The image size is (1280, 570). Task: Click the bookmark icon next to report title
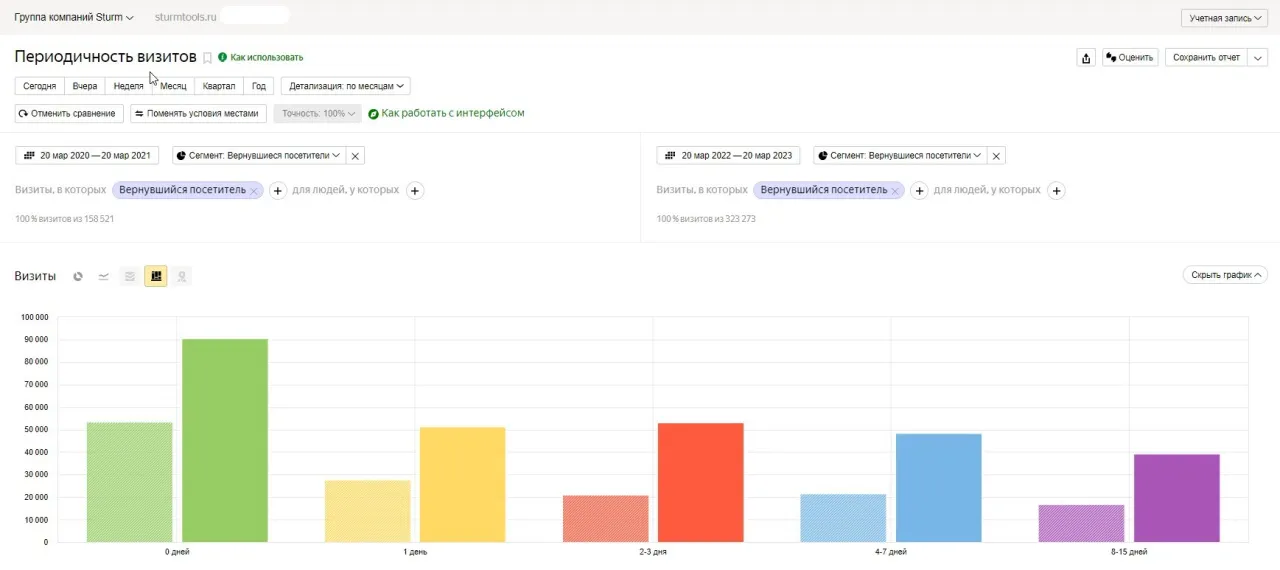pyautogui.click(x=208, y=58)
